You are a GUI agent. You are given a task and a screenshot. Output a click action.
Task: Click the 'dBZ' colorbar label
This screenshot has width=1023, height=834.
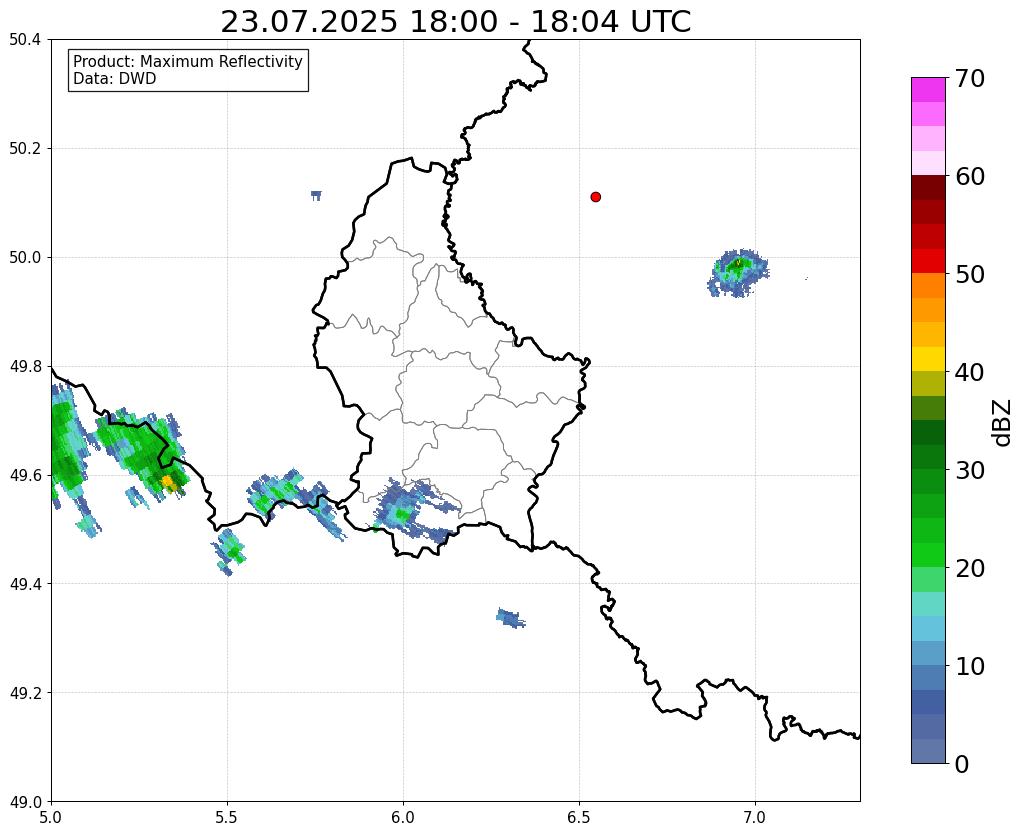pyautogui.click(x=1003, y=422)
